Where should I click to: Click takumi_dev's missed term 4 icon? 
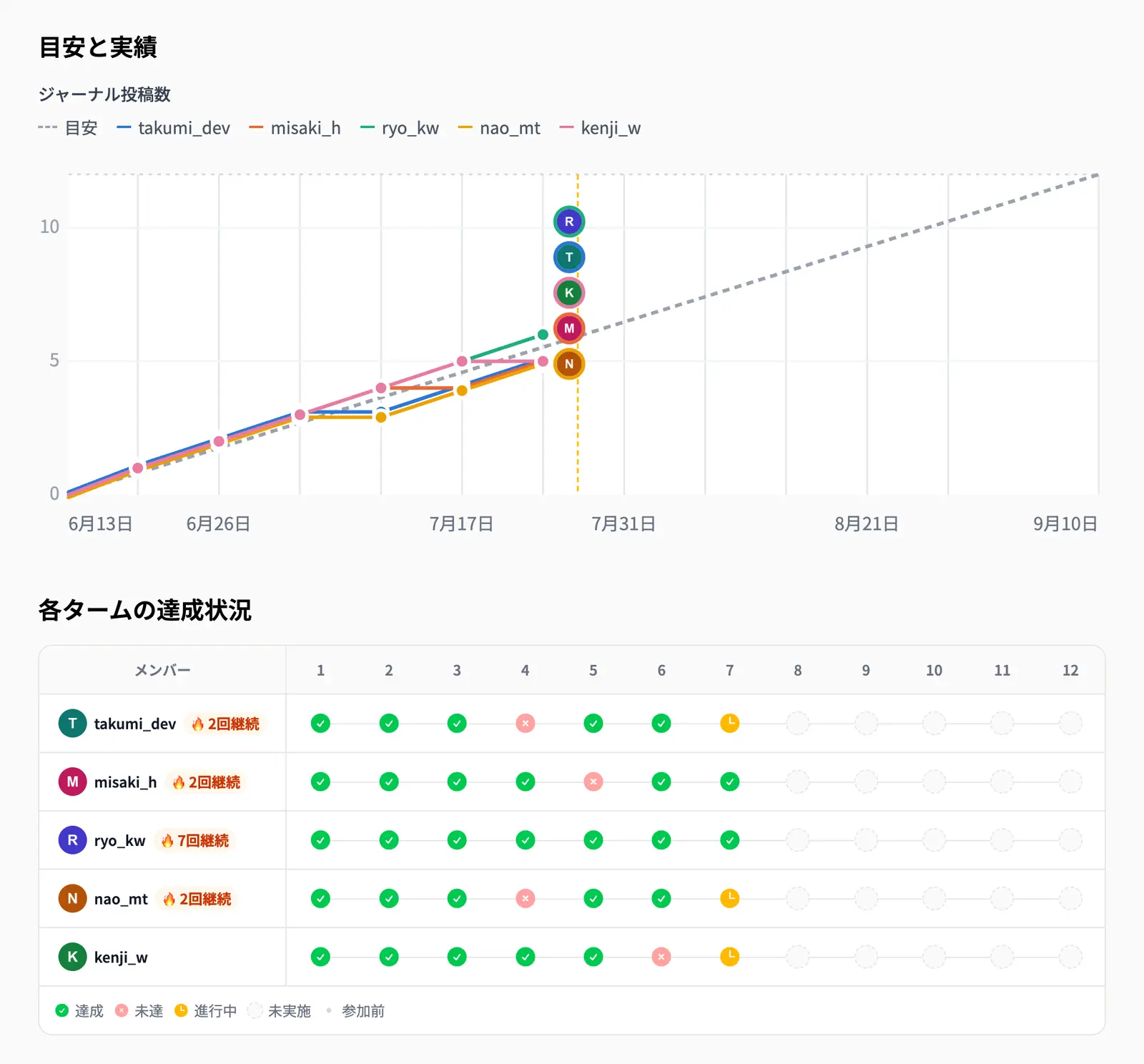point(526,724)
